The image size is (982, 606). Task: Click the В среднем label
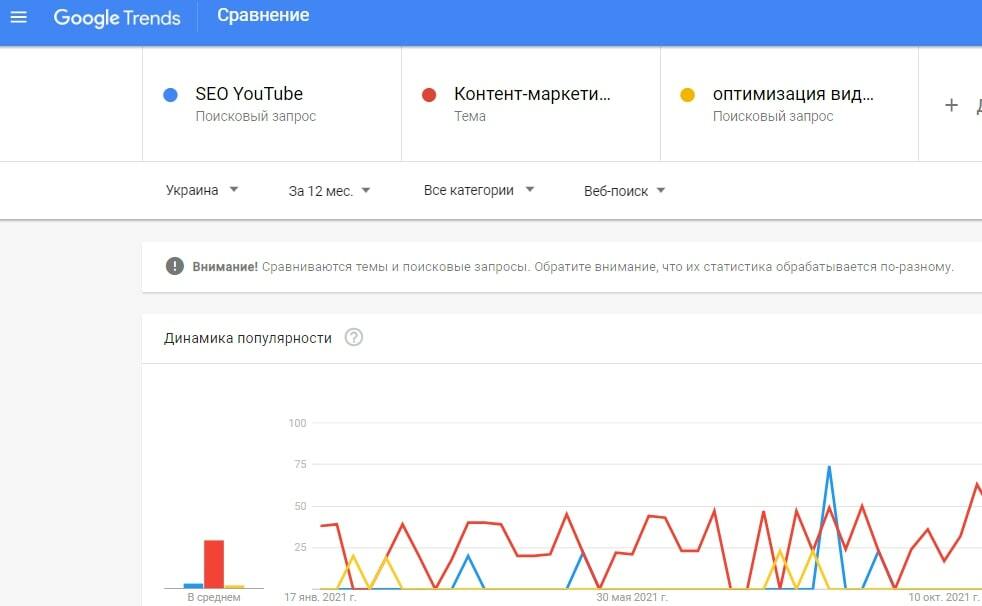[x=214, y=597]
